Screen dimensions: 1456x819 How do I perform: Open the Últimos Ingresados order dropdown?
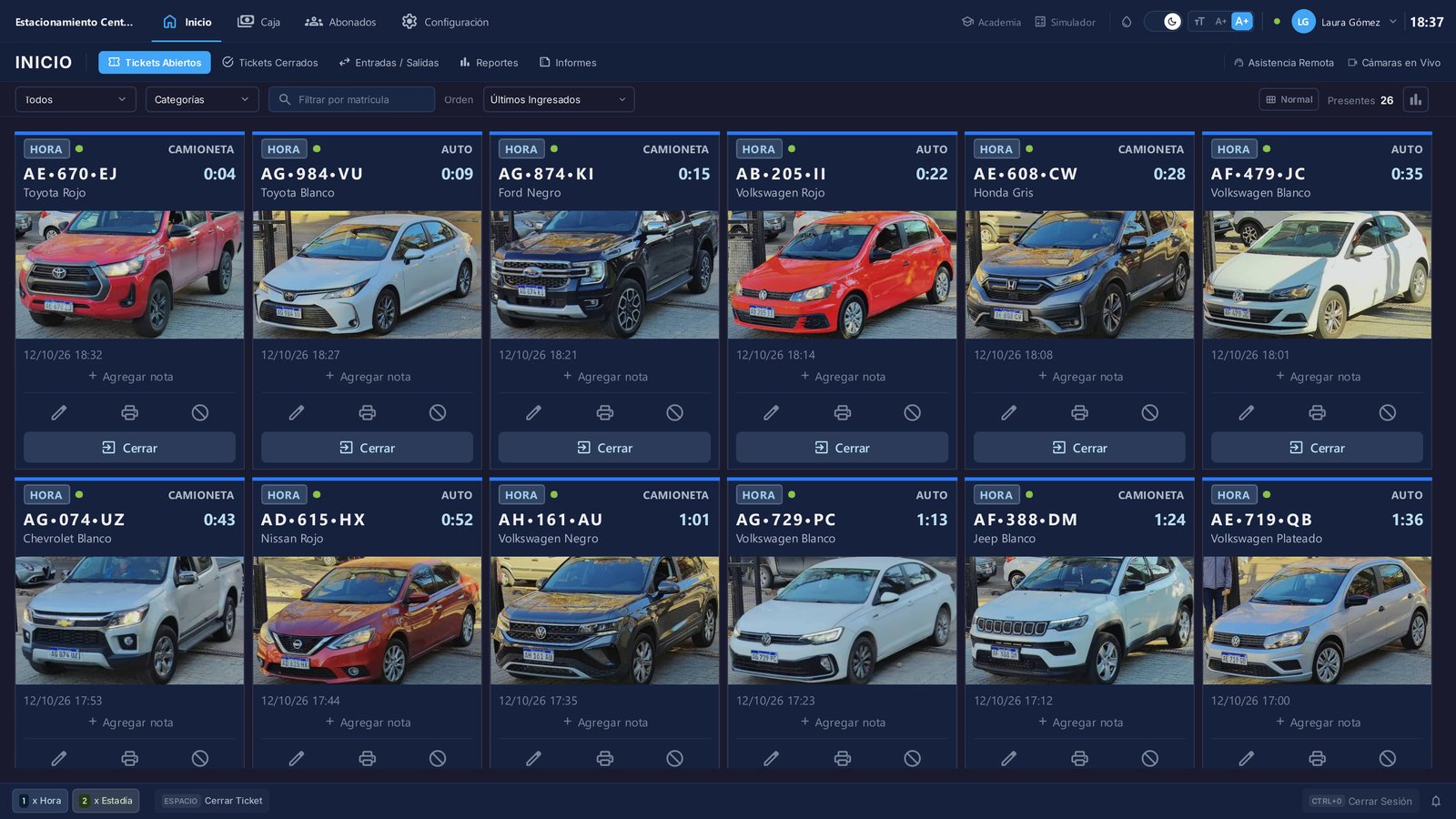pos(559,100)
